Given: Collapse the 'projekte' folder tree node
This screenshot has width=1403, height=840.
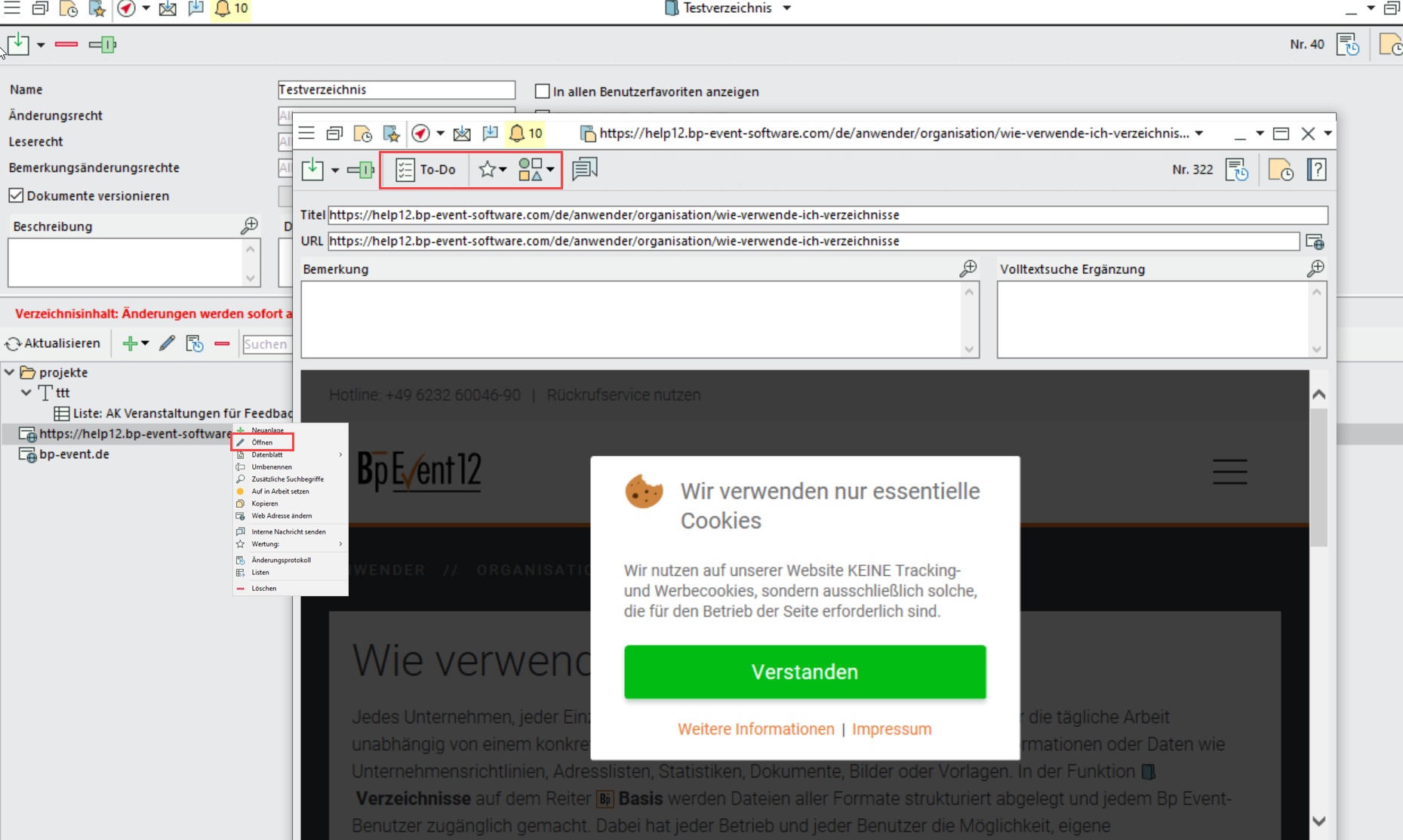Looking at the screenshot, I should click(10, 372).
